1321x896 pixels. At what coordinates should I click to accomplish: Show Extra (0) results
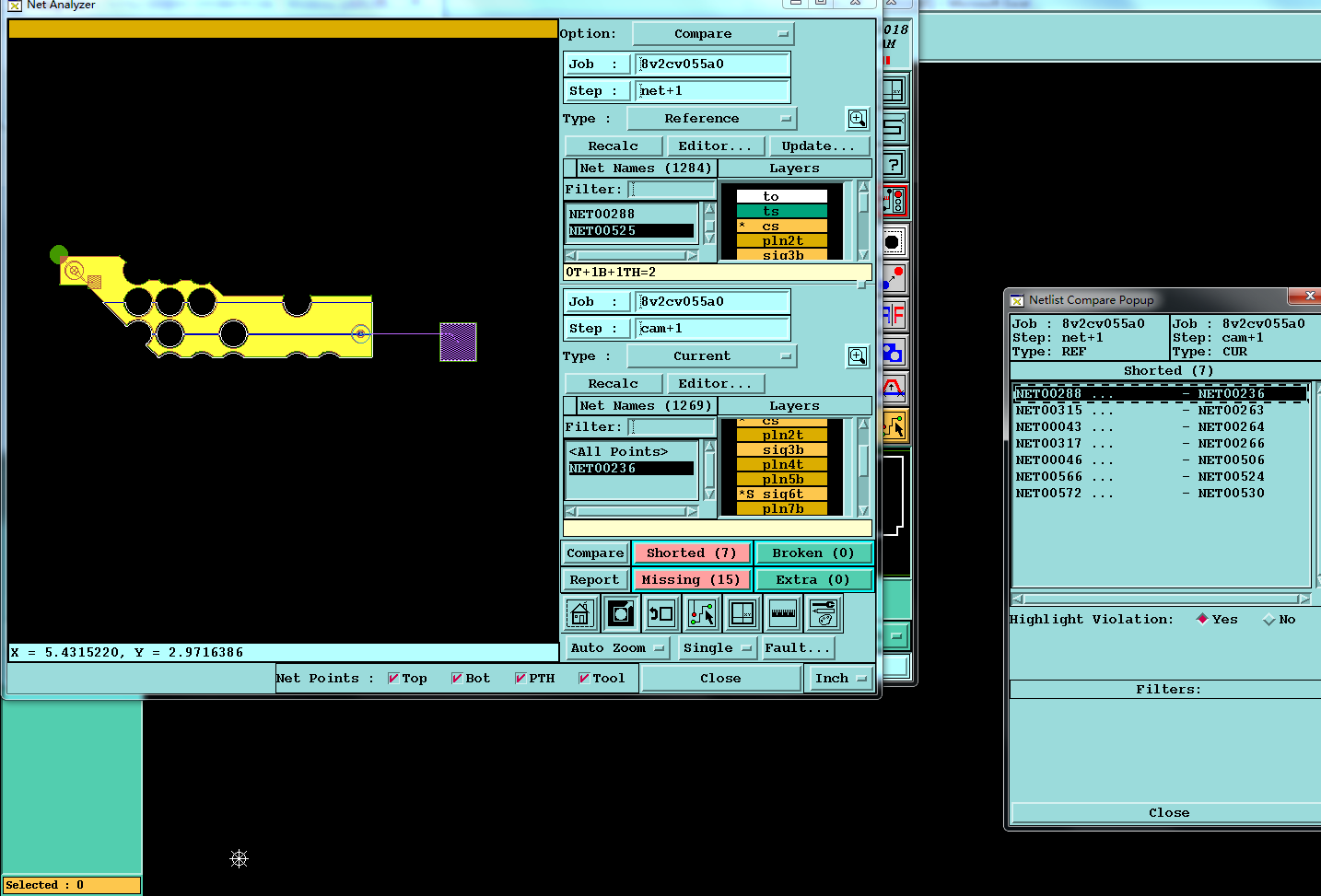[813, 580]
